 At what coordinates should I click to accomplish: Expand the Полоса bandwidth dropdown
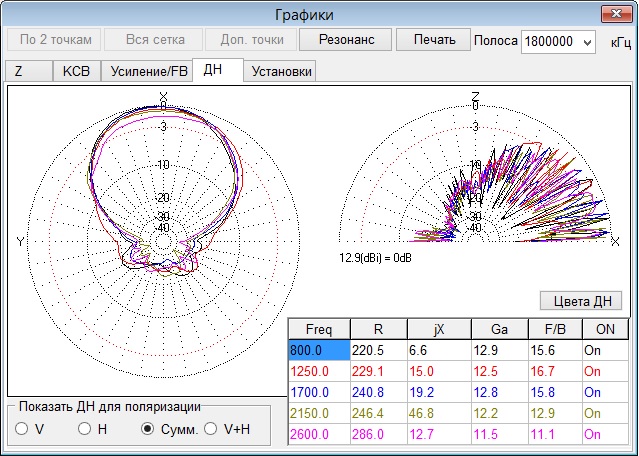click(586, 41)
